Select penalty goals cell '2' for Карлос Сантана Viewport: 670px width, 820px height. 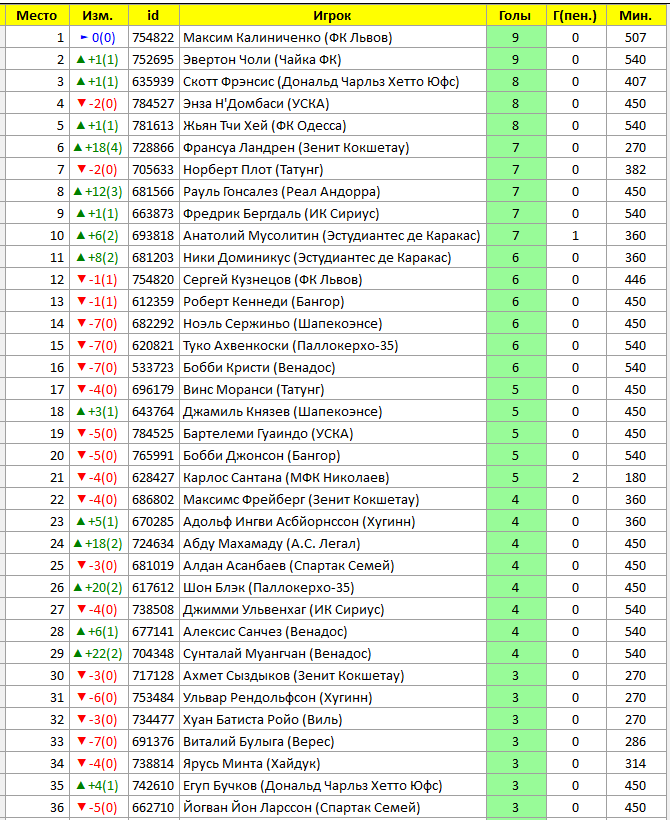[576, 477]
